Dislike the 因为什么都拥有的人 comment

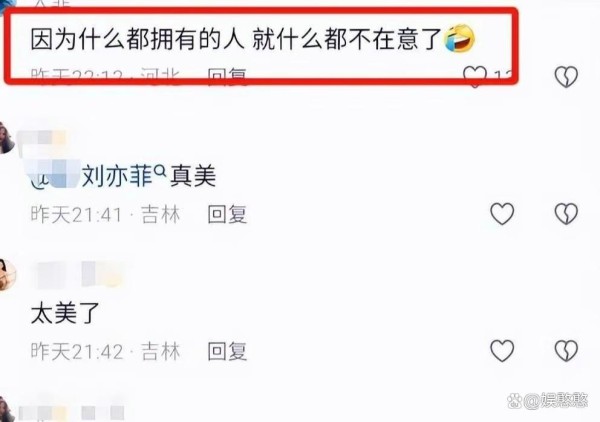click(x=566, y=76)
